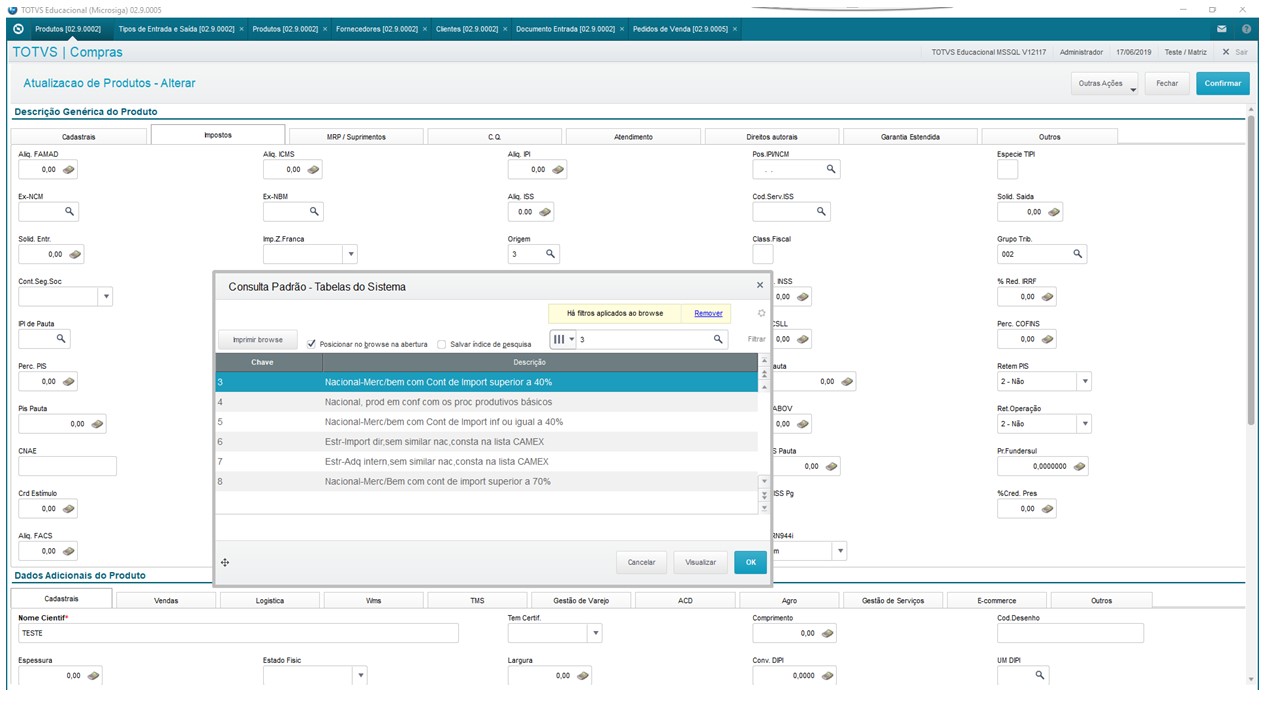Open search column selector dropdown in dialog
Image resolution: width=1280 pixels, height=720 pixels.
(564, 340)
